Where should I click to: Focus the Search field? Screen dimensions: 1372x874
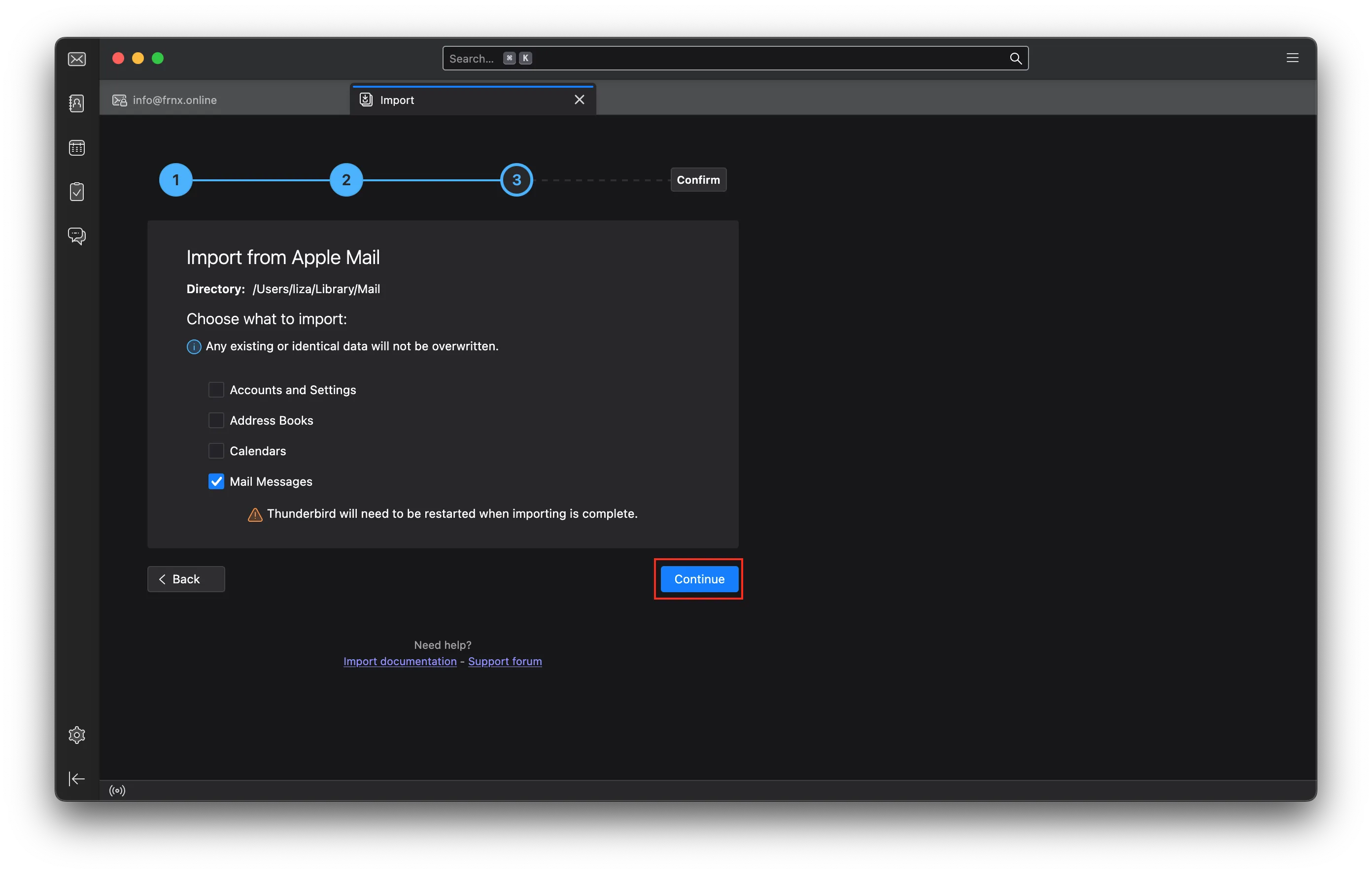click(x=735, y=58)
